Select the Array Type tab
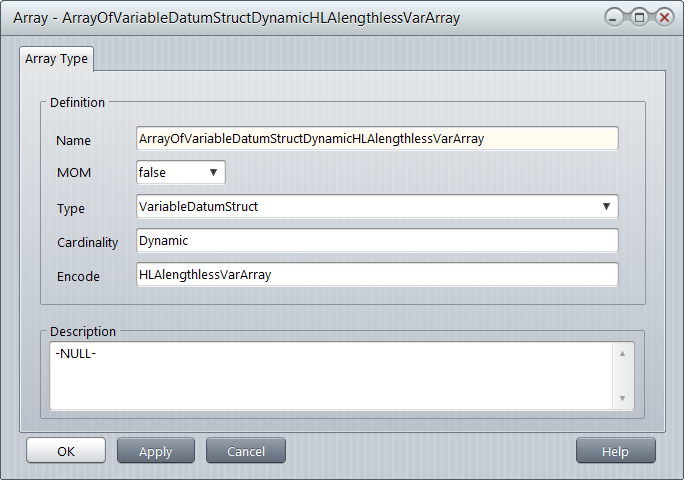Screen dimensions: 684x480 click(x=58, y=59)
